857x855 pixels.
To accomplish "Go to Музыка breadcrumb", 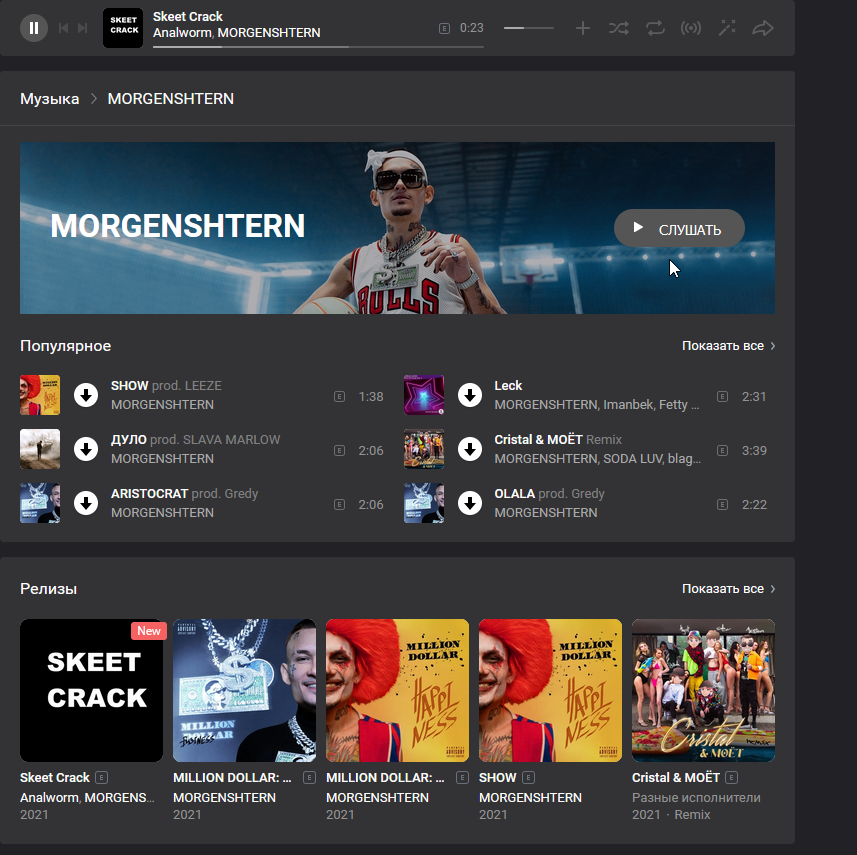I will (x=50, y=99).
